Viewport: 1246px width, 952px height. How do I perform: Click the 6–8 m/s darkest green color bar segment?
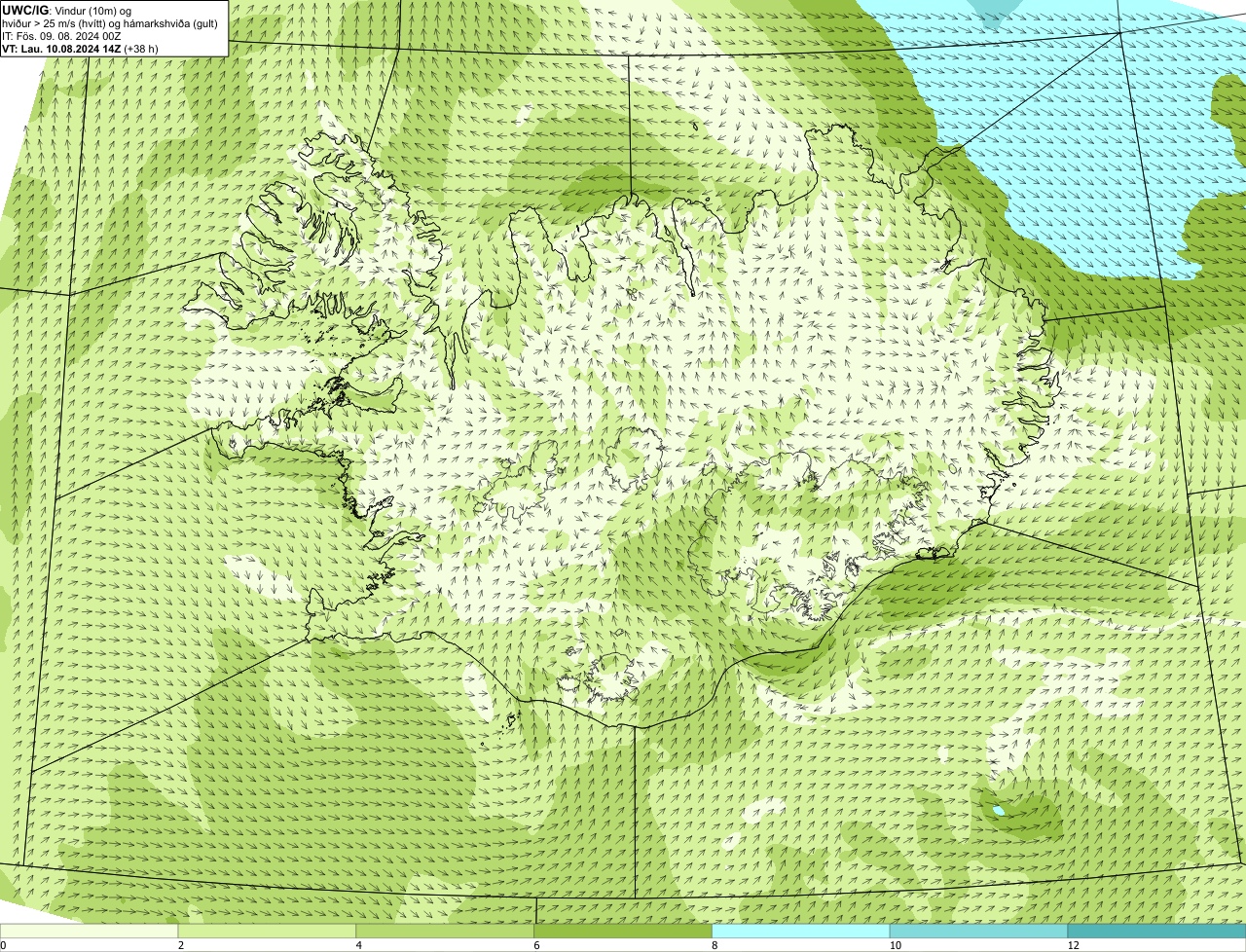[x=624, y=931]
